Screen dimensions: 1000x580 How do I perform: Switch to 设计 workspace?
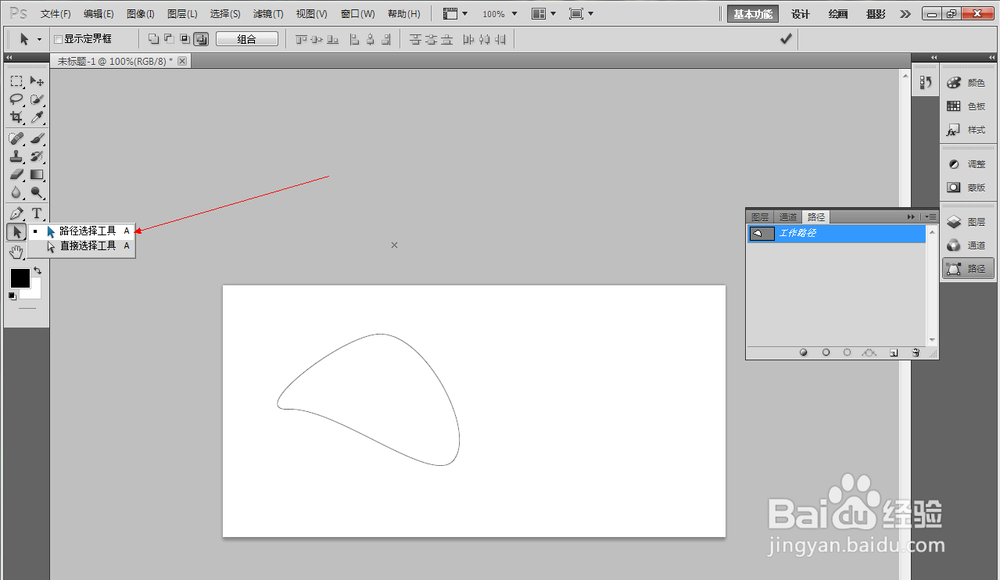pos(800,14)
